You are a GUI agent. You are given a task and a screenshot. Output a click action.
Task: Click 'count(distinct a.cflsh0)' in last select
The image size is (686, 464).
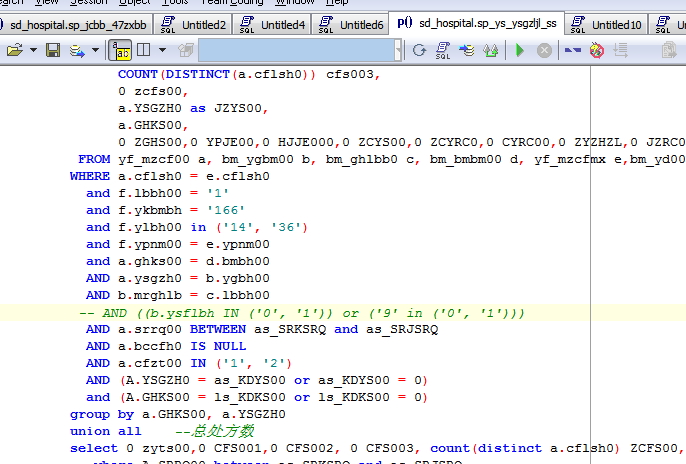pos(525,449)
